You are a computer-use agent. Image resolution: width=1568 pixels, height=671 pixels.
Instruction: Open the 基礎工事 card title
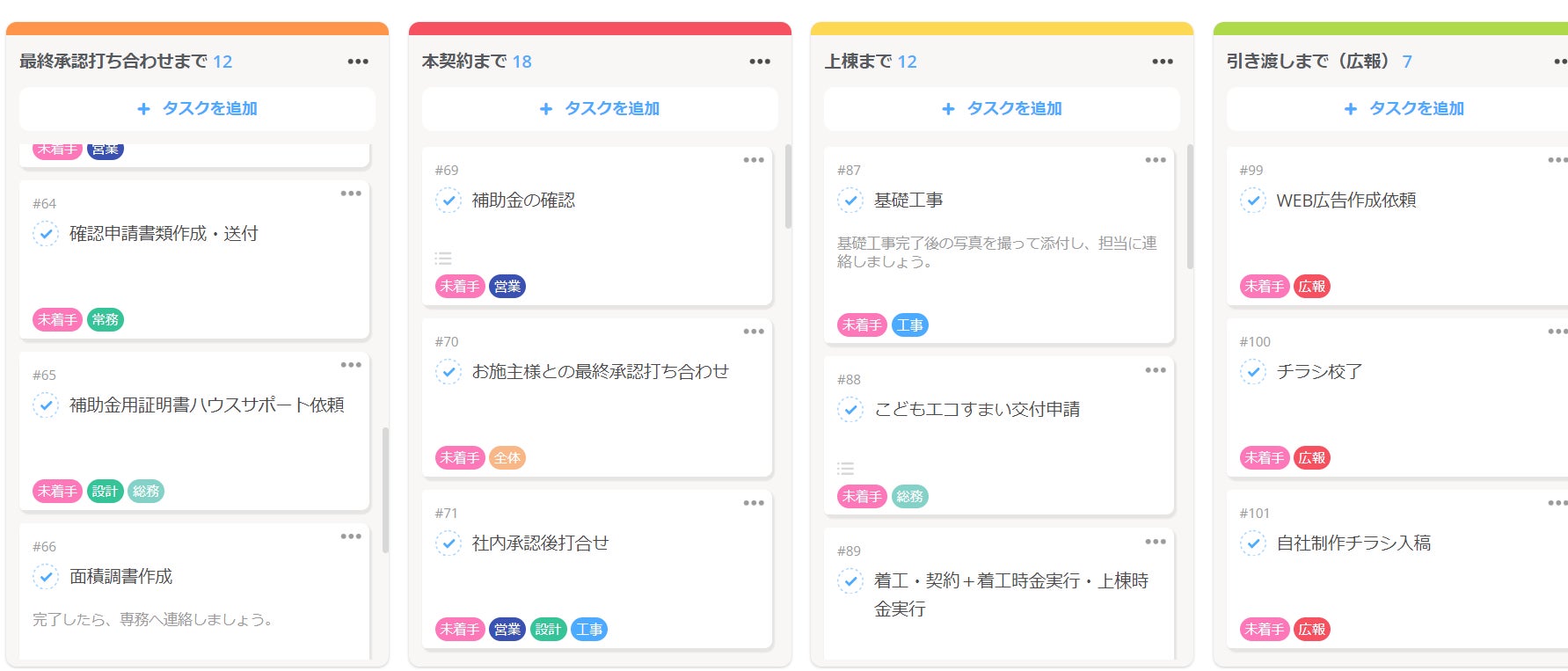tap(908, 201)
